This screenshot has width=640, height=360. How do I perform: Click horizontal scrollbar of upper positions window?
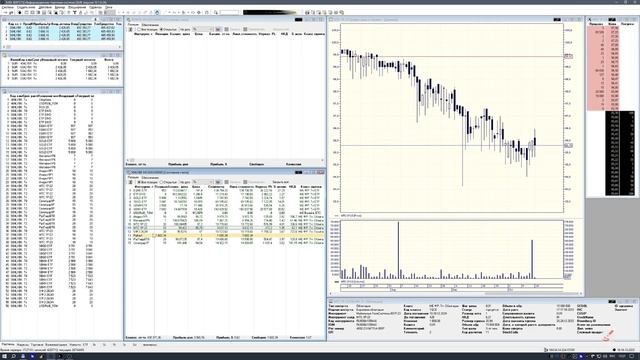click(x=225, y=160)
